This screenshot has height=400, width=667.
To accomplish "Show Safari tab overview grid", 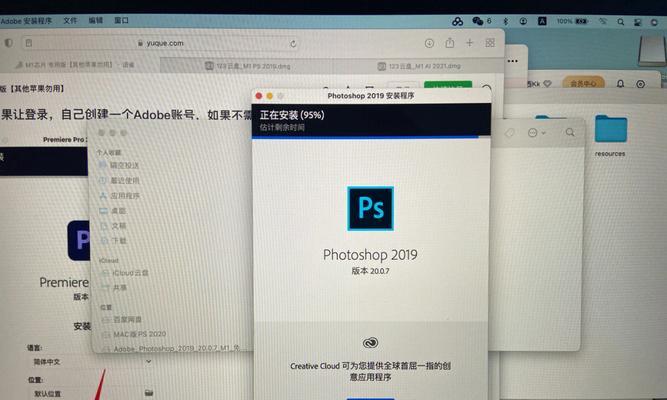I will click(x=490, y=43).
